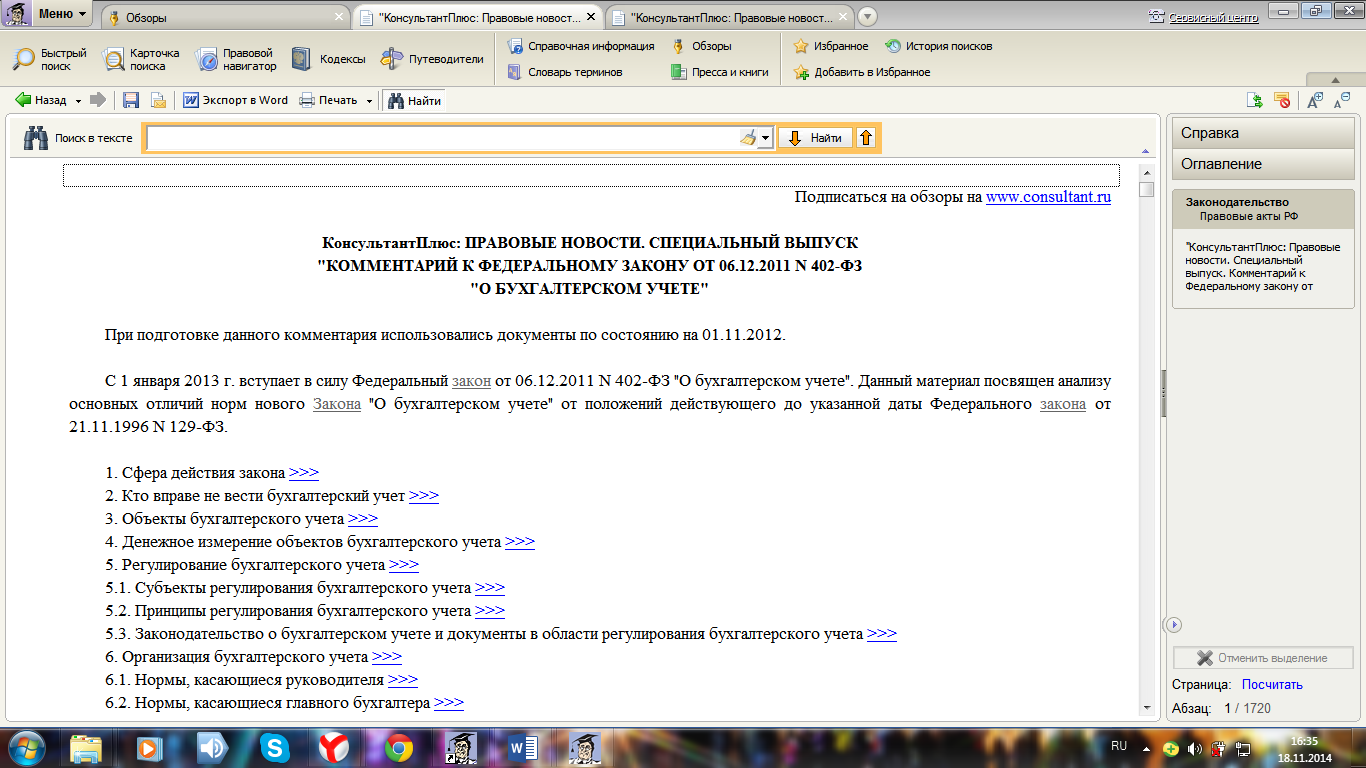The width and height of the screenshot is (1366, 768).
Task: Open the Справка panel tab
Action: tap(1264, 133)
